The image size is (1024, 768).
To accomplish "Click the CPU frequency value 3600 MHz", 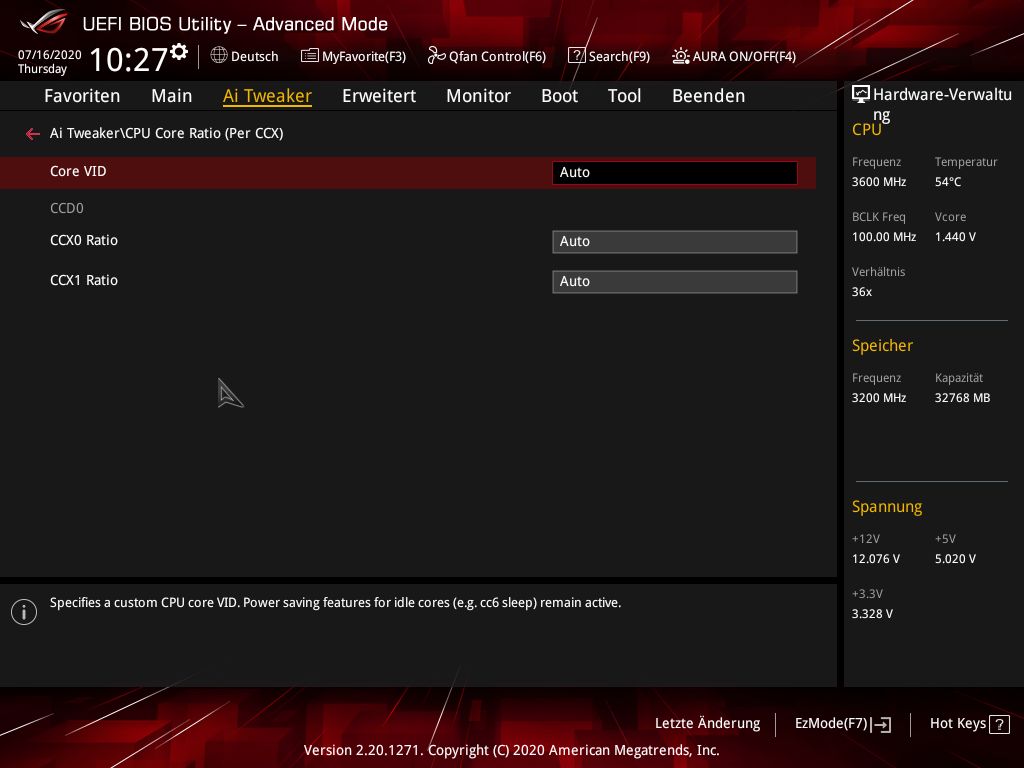I will point(879,182).
